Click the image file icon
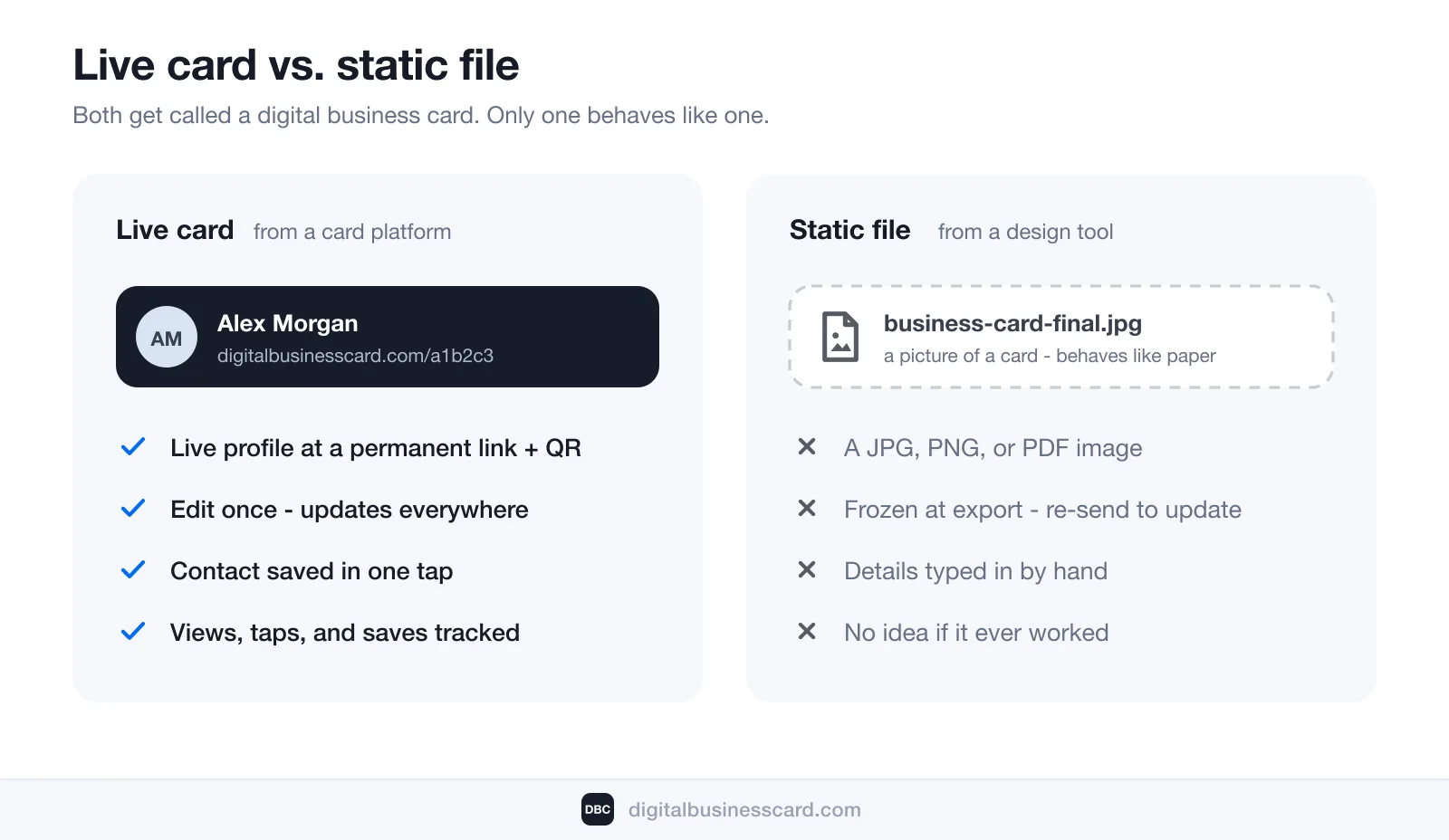The height and width of the screenshot is (840, 1449). (x=840, y=337)
